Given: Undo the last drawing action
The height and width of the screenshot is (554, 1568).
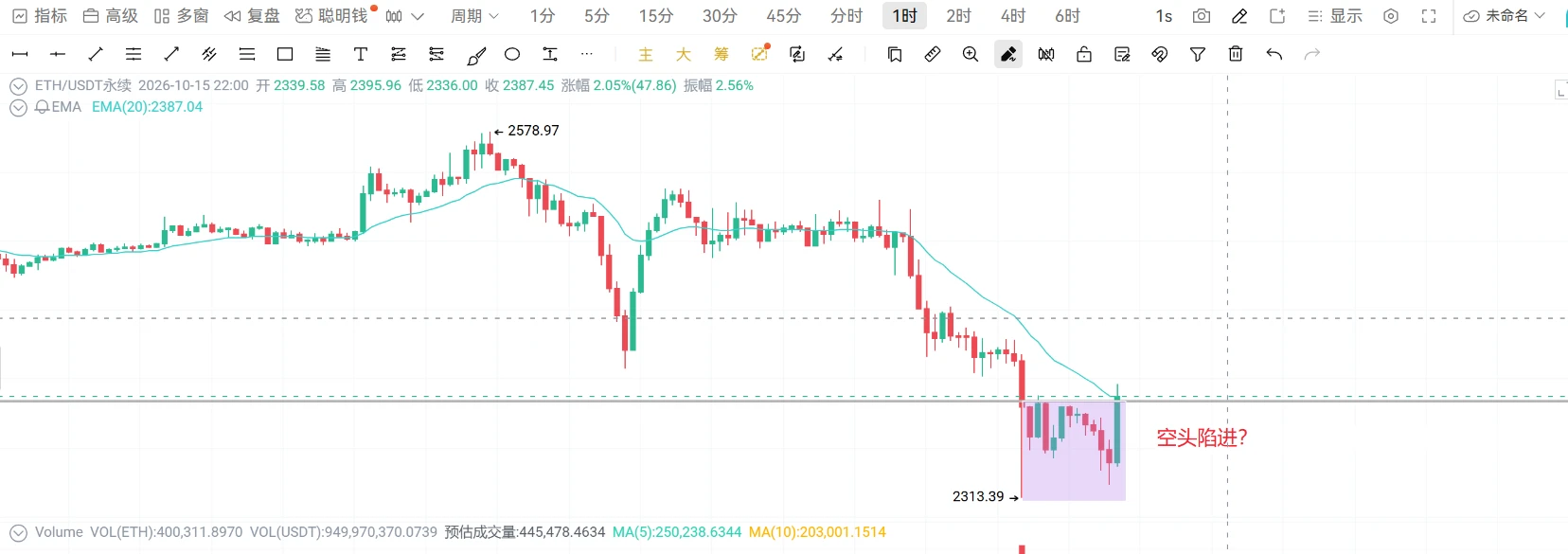Looking at the screenshot, I should click(x=1274, y=54).
